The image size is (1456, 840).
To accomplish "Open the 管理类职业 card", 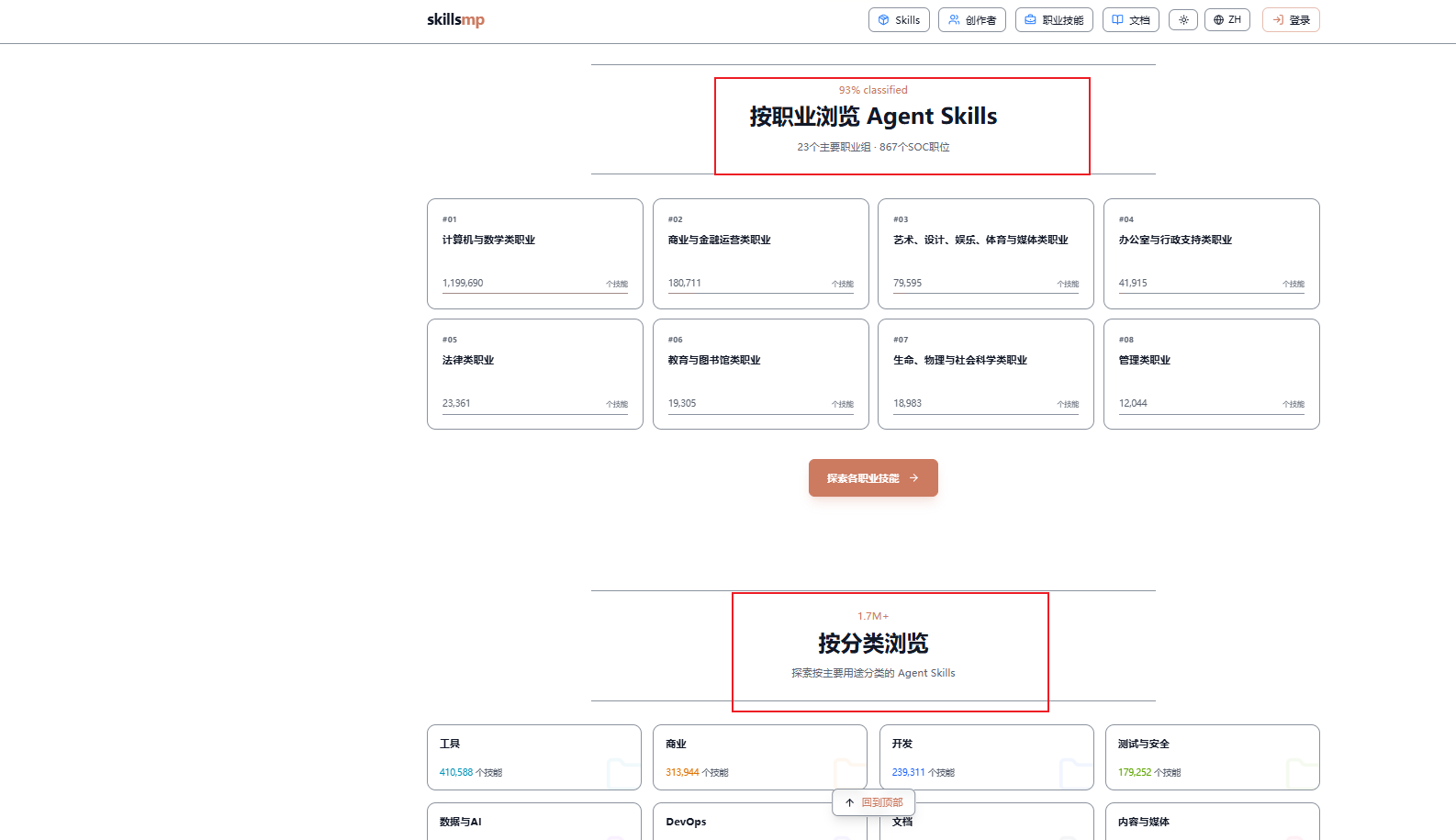I will (1212, 374).
